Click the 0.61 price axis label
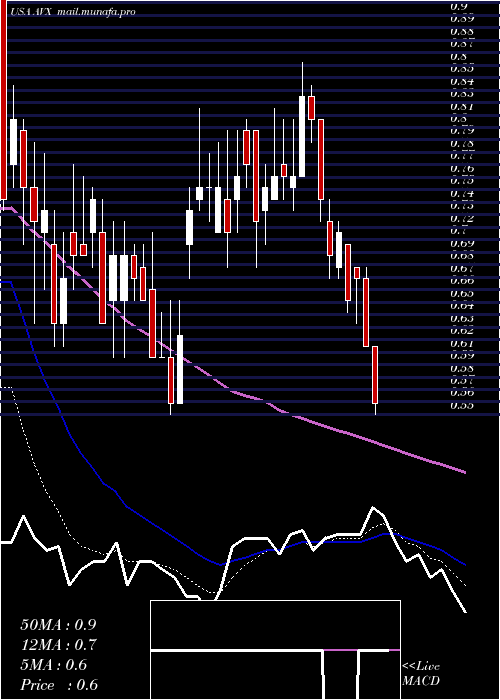Image resolution: width=500 pixels, height=700 pixels. tap(461, 344)
